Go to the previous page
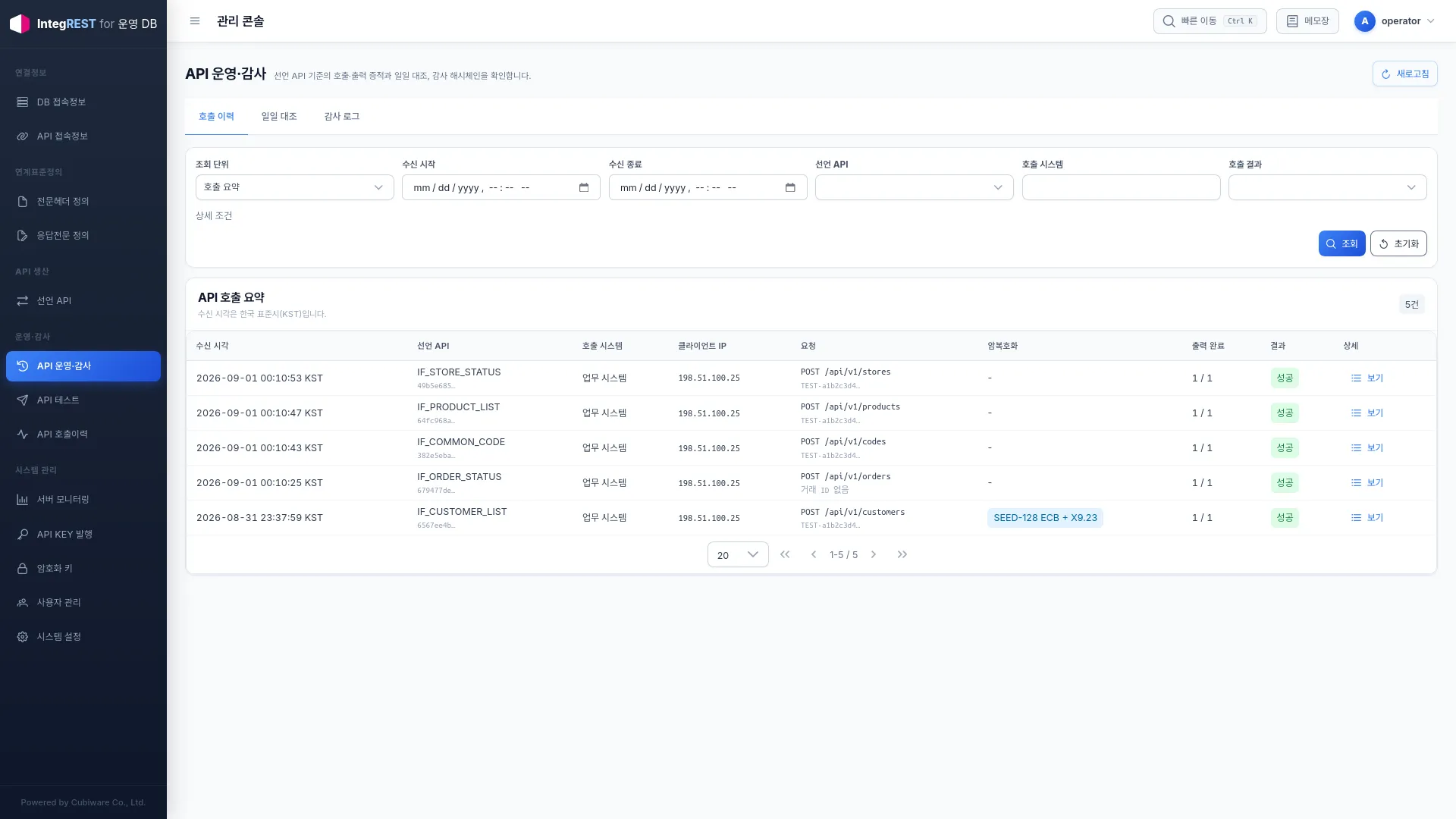This screenshot has width=1456, height=819. [814, 554]
